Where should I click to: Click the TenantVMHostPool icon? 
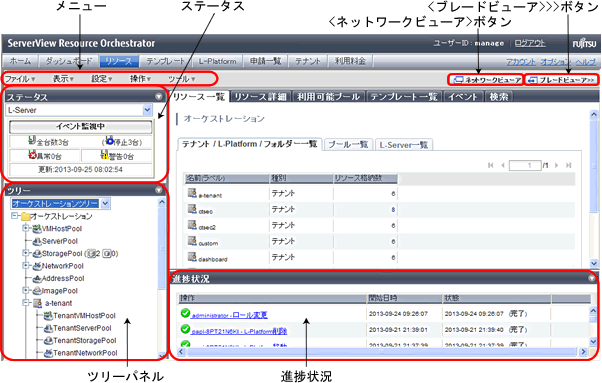click(48, 316)
